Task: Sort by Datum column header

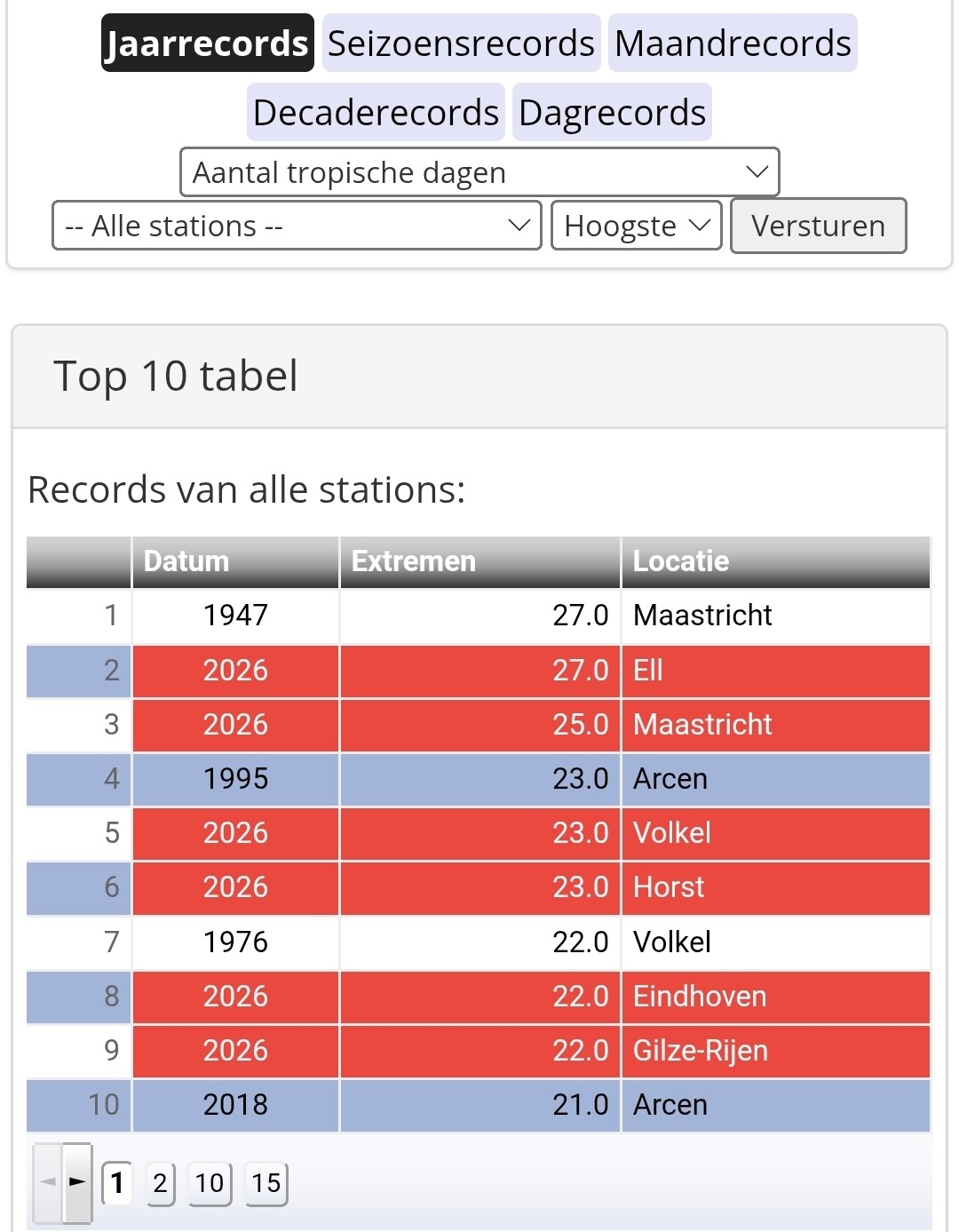Action: click(235, 561)
